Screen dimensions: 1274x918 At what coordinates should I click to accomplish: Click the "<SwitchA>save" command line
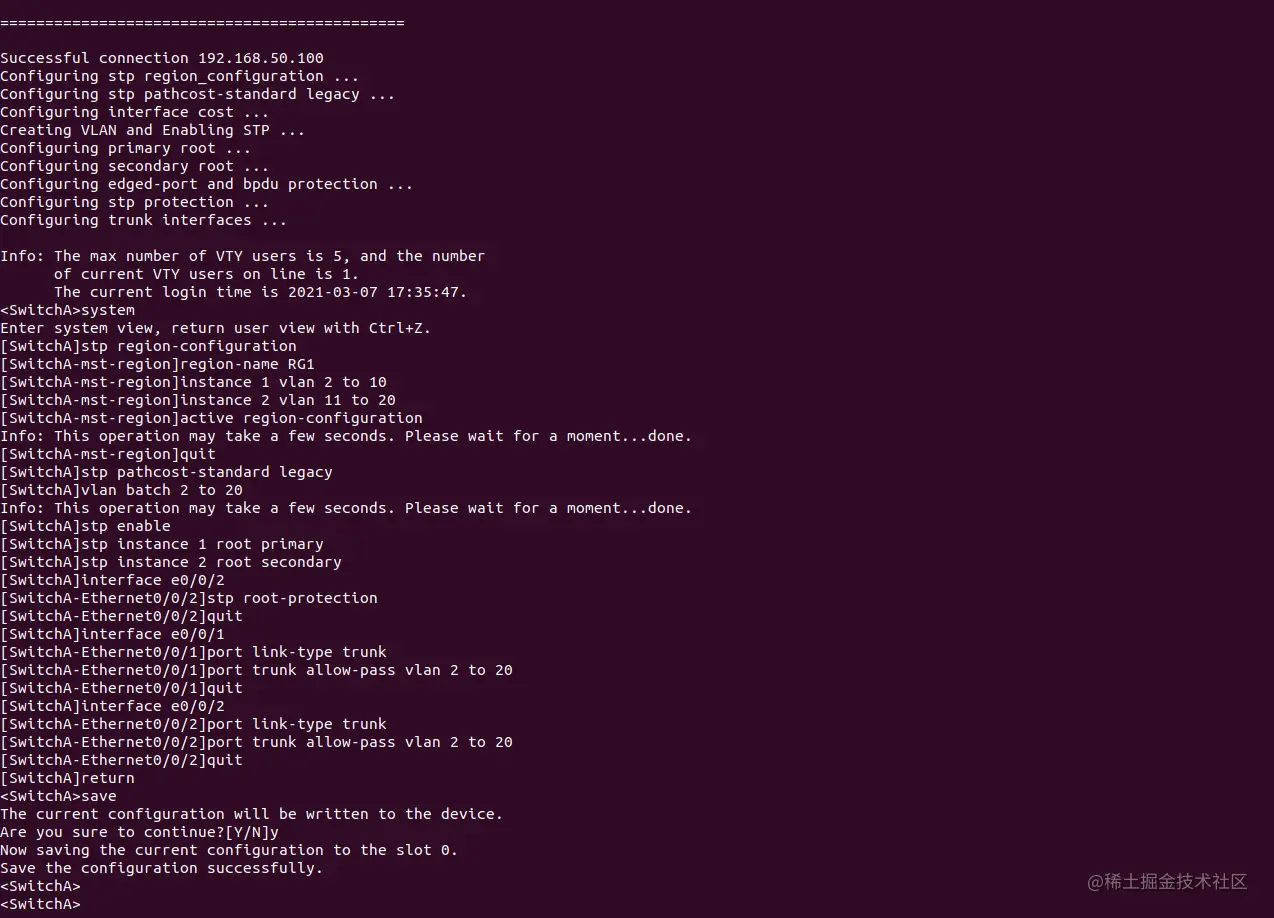[x=58, y=796]
